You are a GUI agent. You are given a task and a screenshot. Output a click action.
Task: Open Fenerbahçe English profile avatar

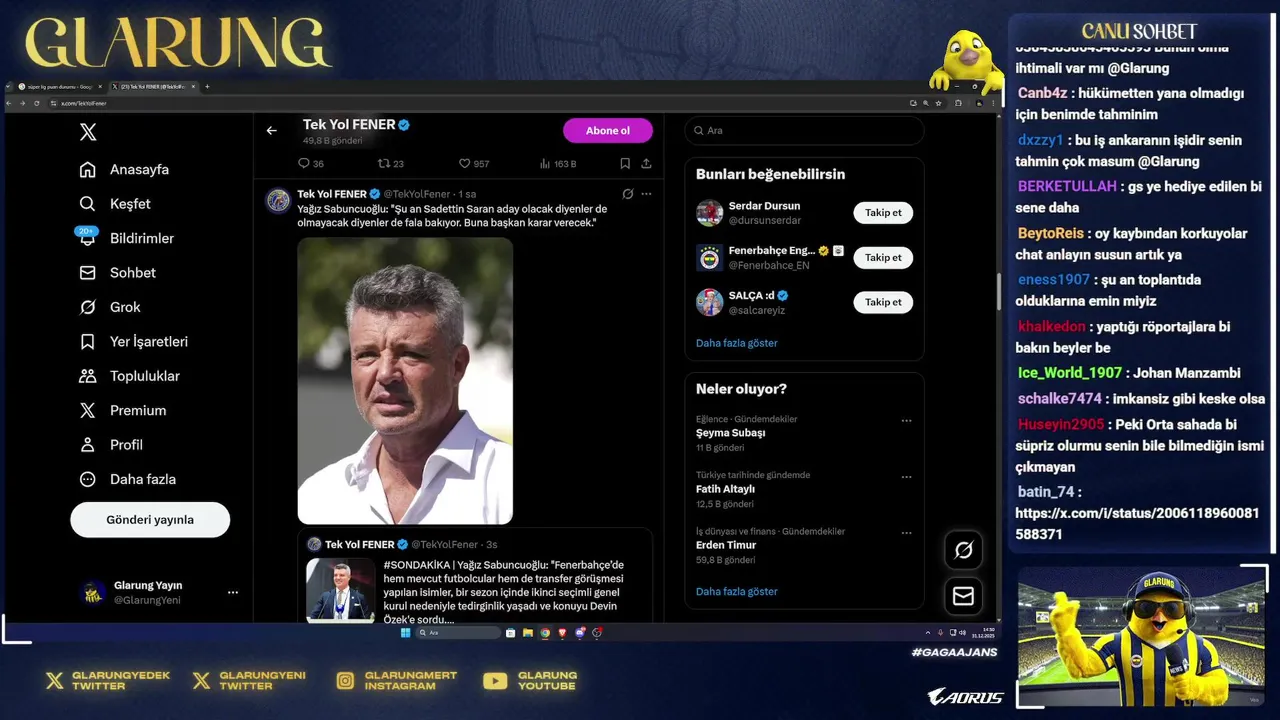click(x=709, y=258)
